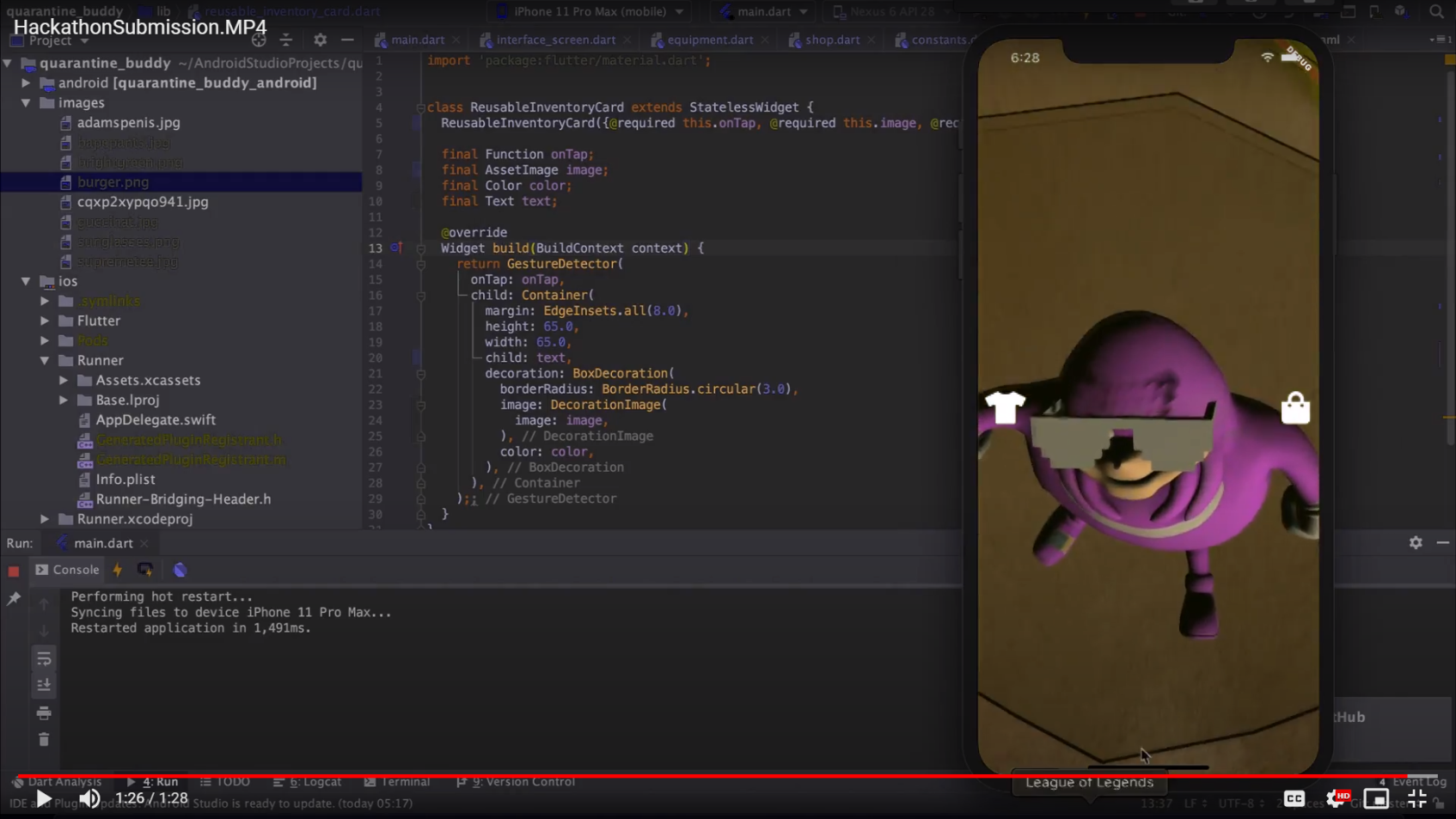The height and width of the screenshot is (819, 1456).
Task: Move up the stack trace in the console
Action: (x=44, y=604)
